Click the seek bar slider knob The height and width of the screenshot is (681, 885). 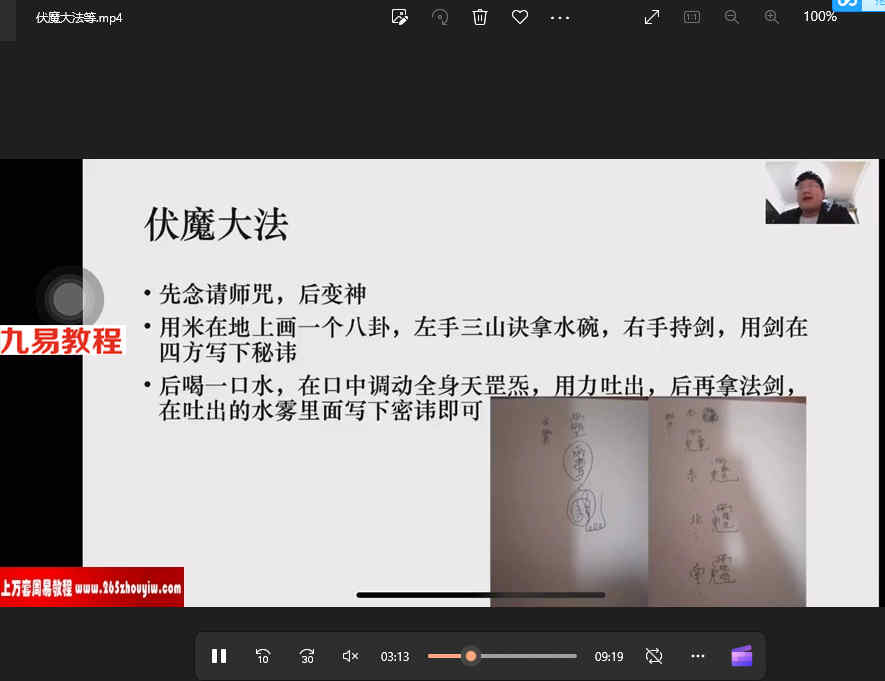click(x=470, y=656)
